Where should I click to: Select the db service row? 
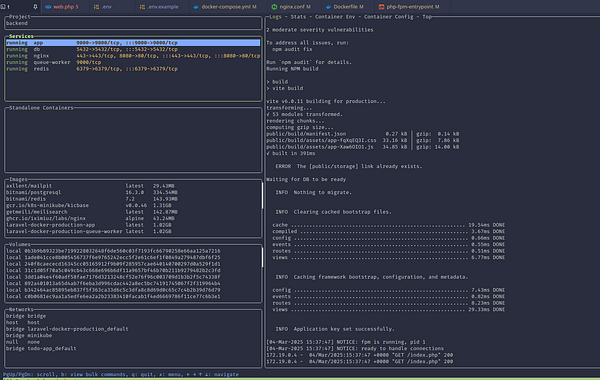click(x=133, y=49)
